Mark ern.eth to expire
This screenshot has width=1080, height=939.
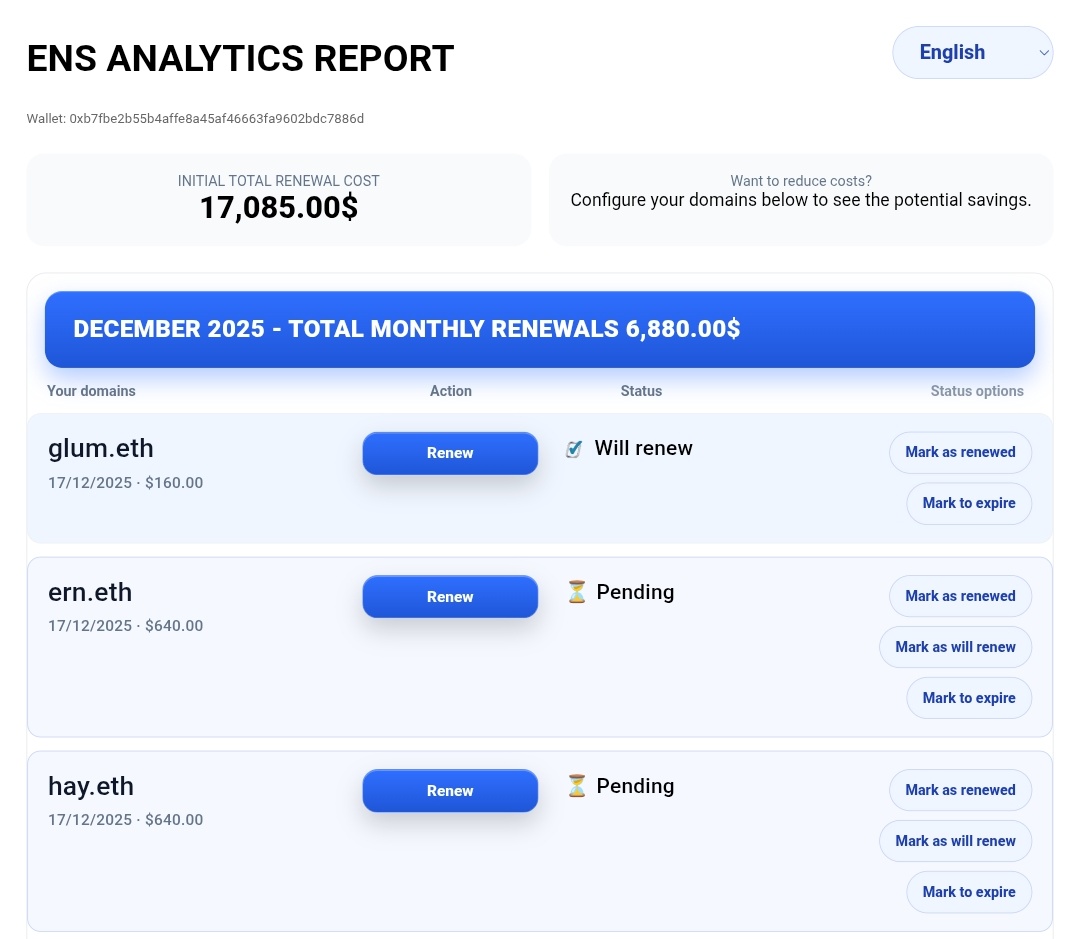(968, 699)
